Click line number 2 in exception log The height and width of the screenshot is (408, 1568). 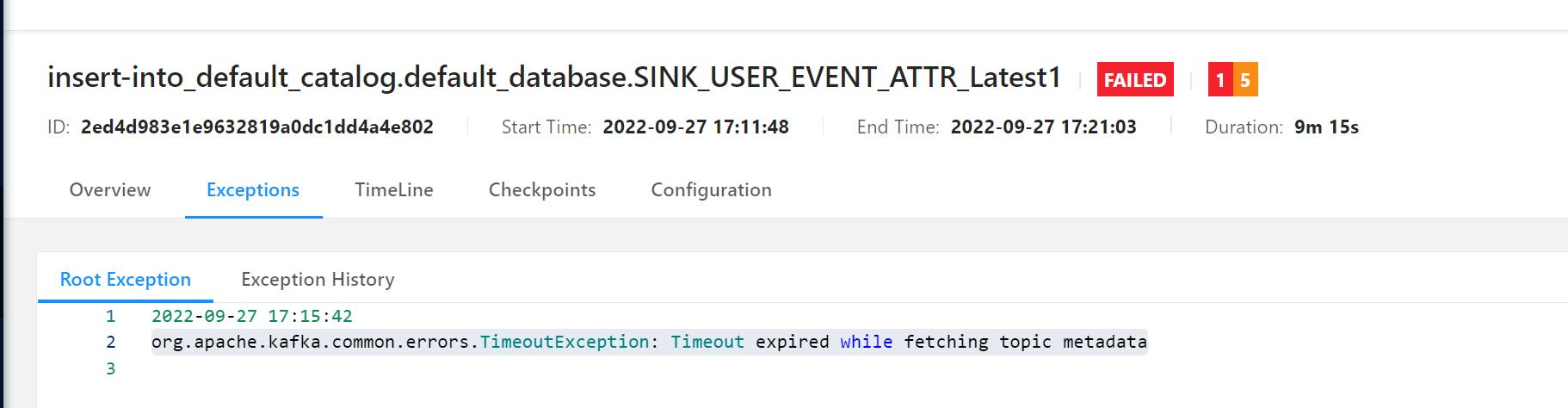(x=110, y=343)
